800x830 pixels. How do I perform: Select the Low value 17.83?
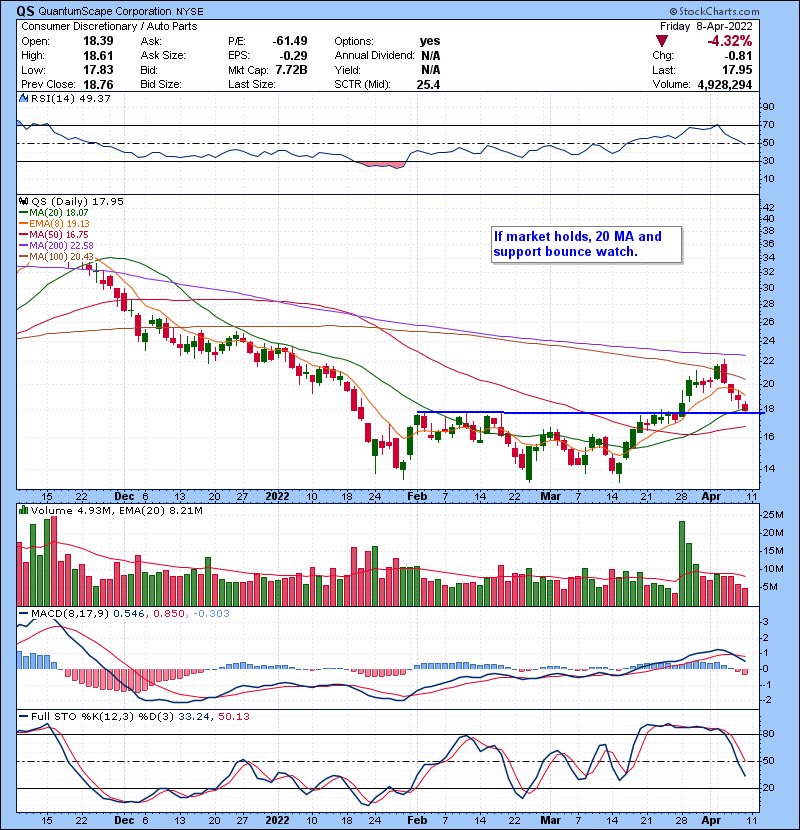(x=98, y=70)
